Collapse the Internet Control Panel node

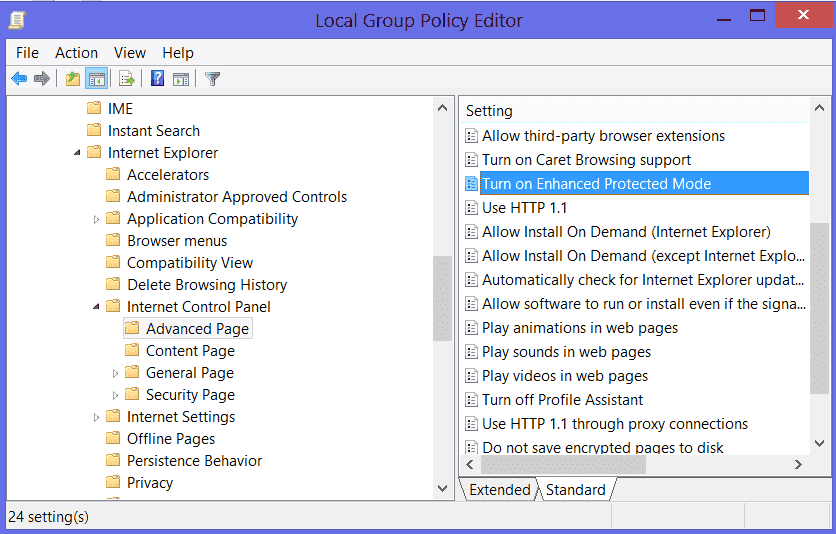(x=96, y=307)
